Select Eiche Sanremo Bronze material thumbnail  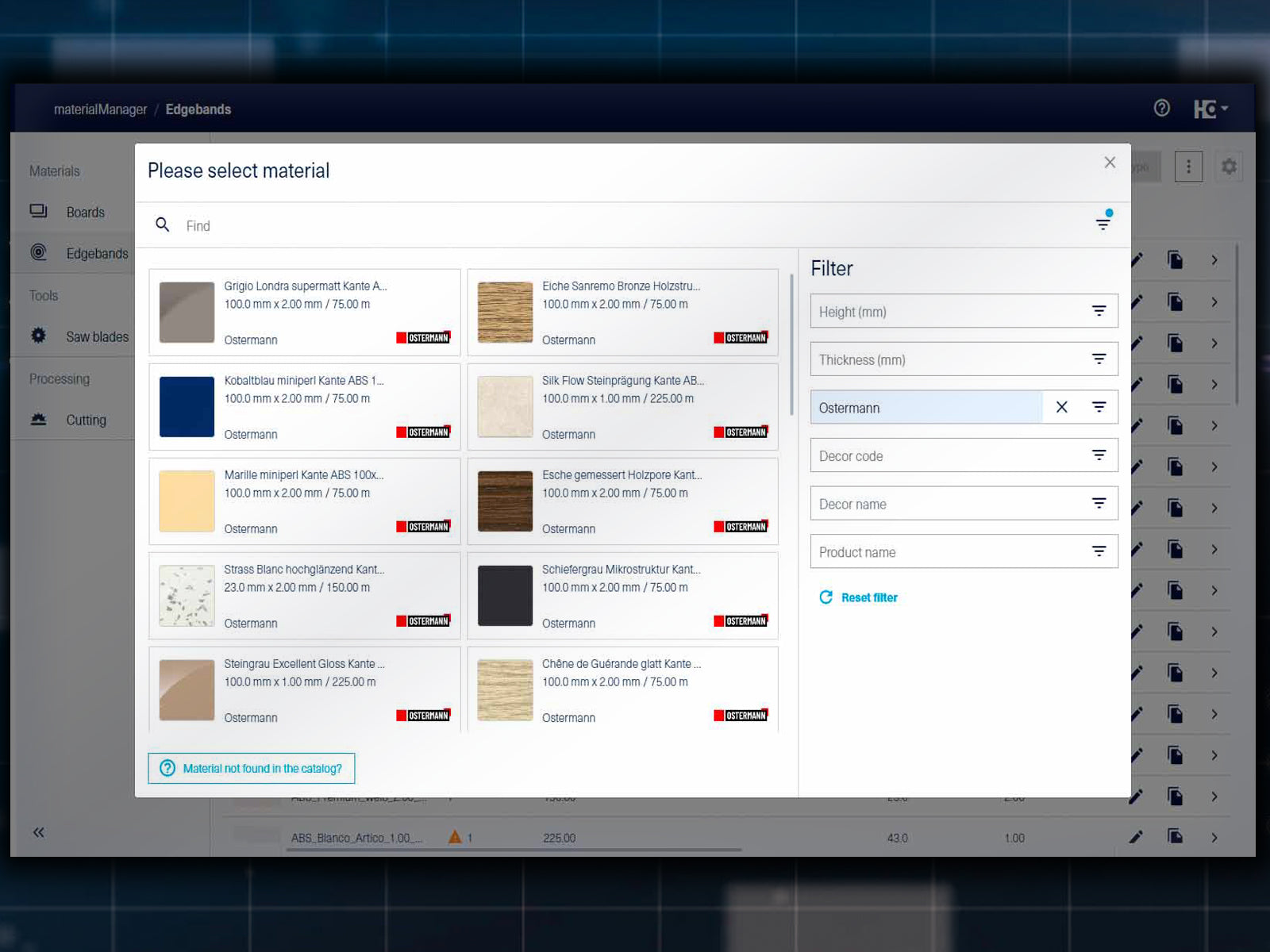[505, 313]
